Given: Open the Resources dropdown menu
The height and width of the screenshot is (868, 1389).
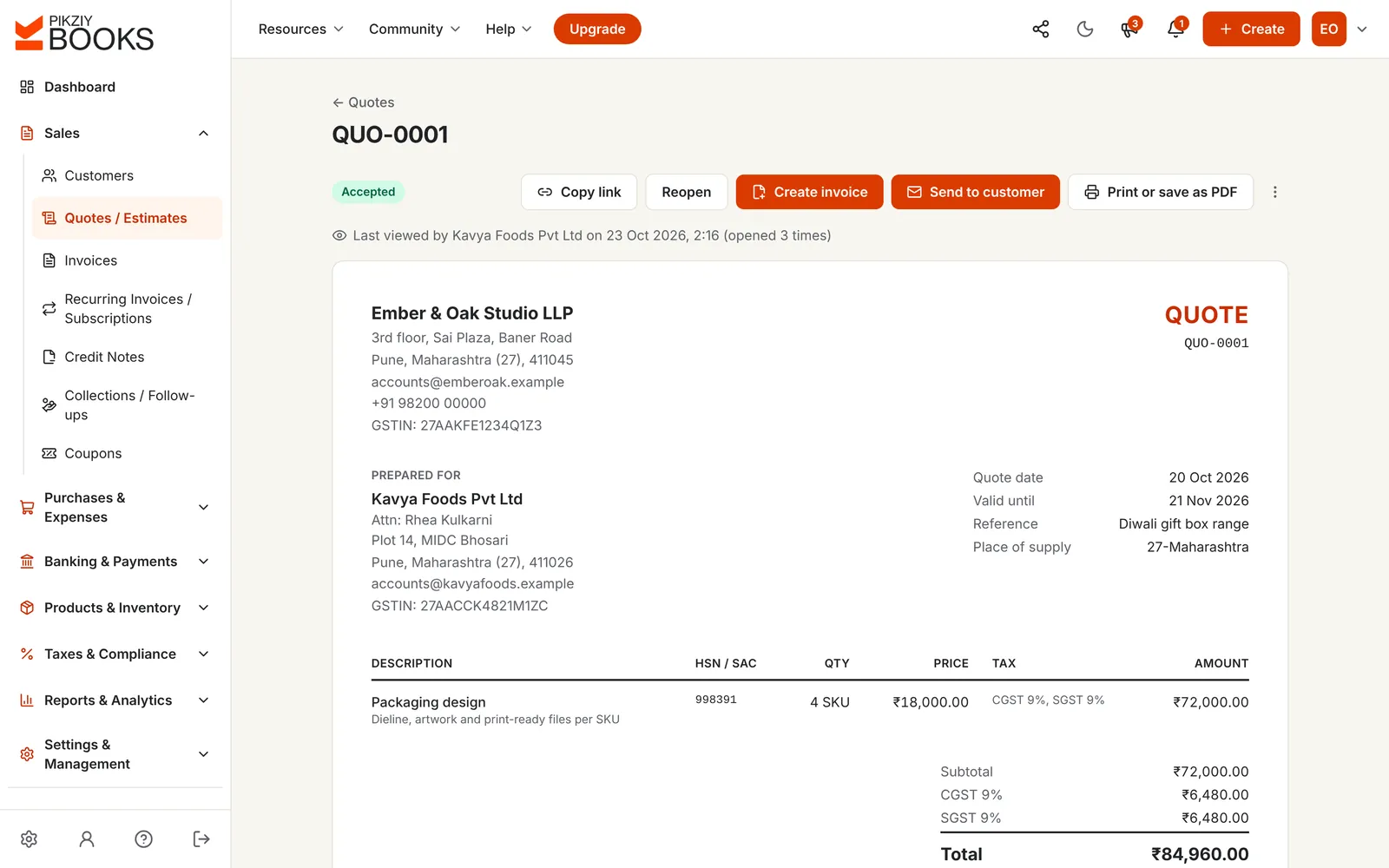Looking at the screenshot, I should click(x=300, y=30).
